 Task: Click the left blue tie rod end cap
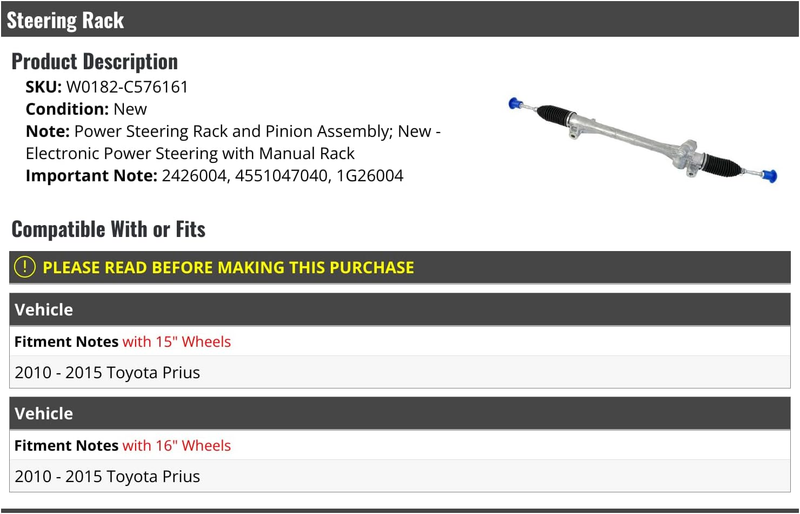(515, 104)
